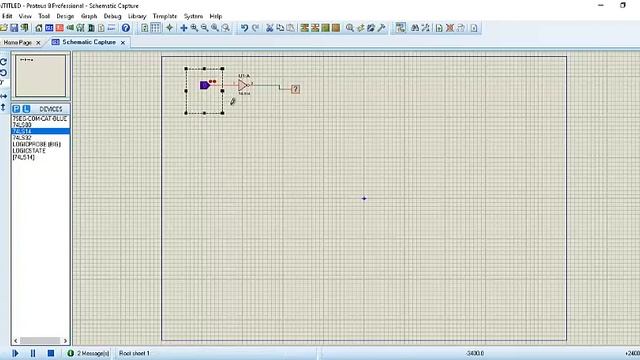Click the Zoom to Fit Sheet icon
The image size is (640, 360).
tap(215, 28)
